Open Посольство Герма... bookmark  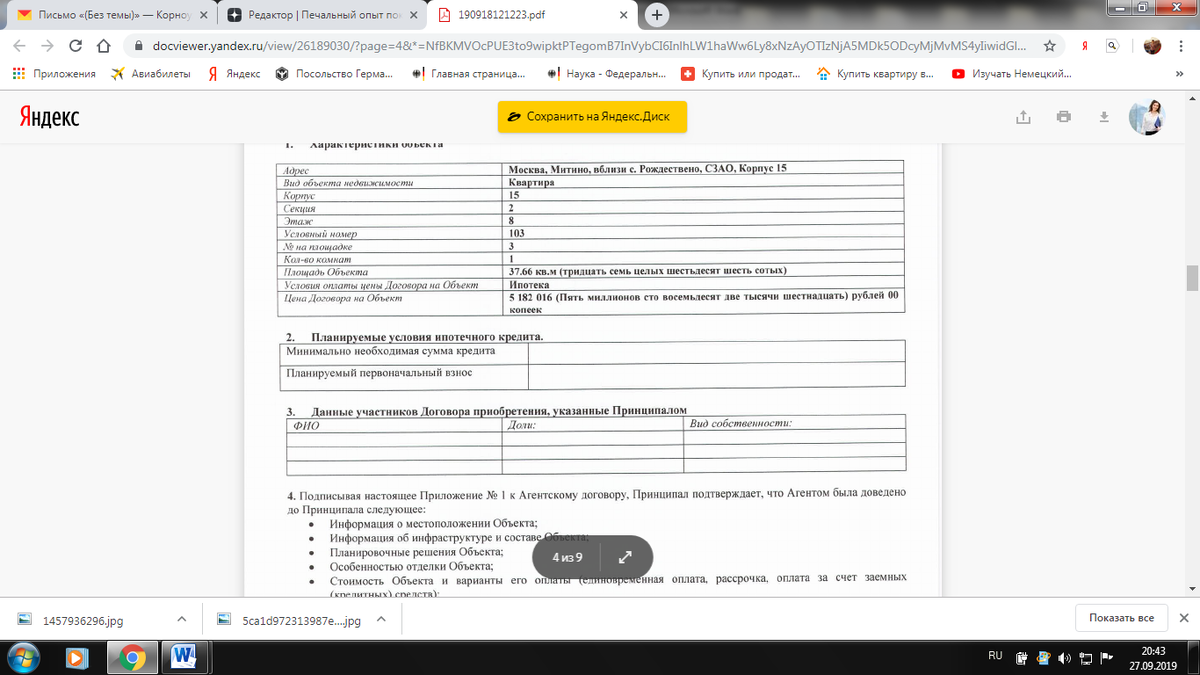(335, 74)
